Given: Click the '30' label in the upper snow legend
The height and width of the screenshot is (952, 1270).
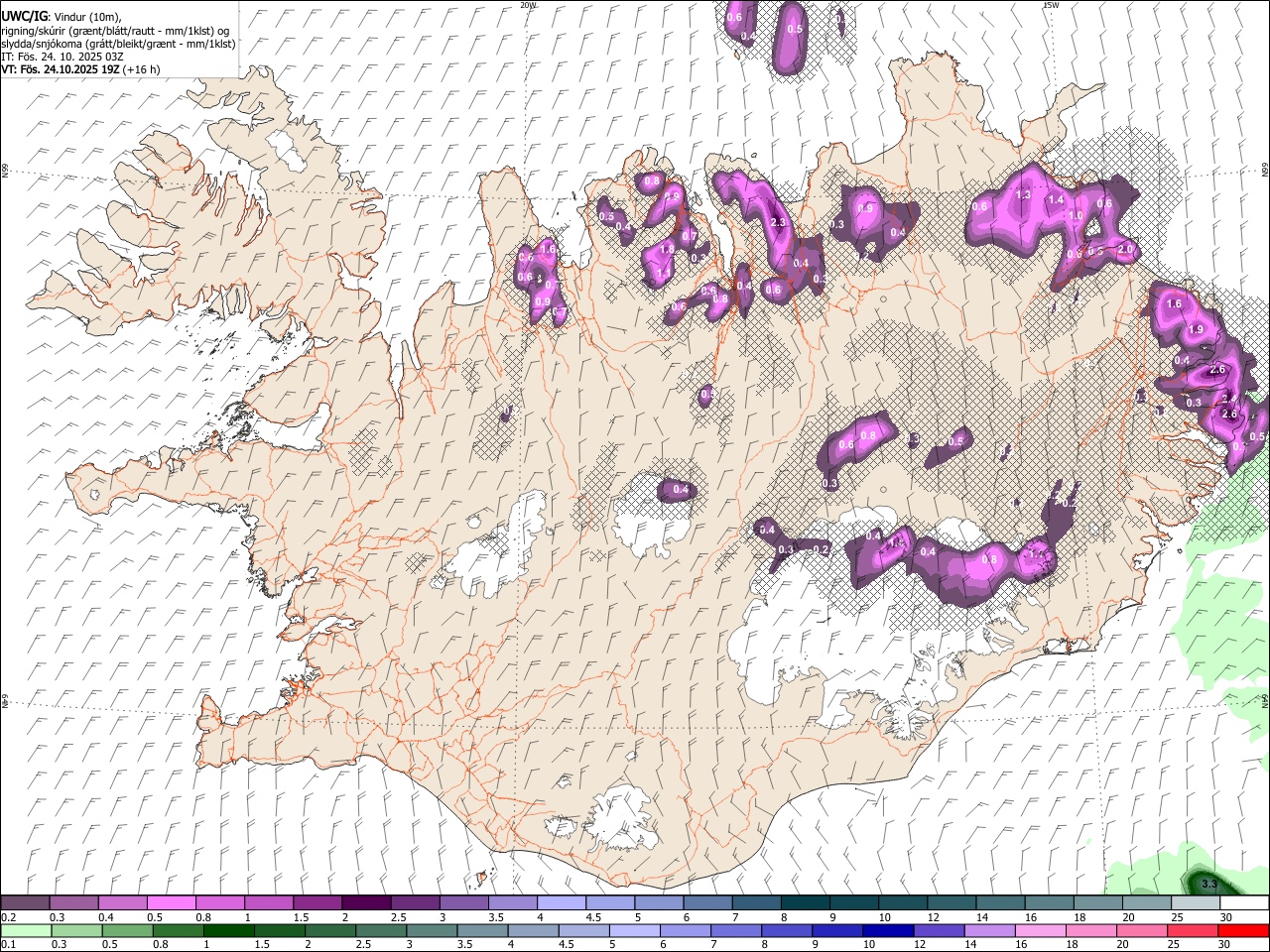Looking at the screenshot, I should click(1226, 917).
